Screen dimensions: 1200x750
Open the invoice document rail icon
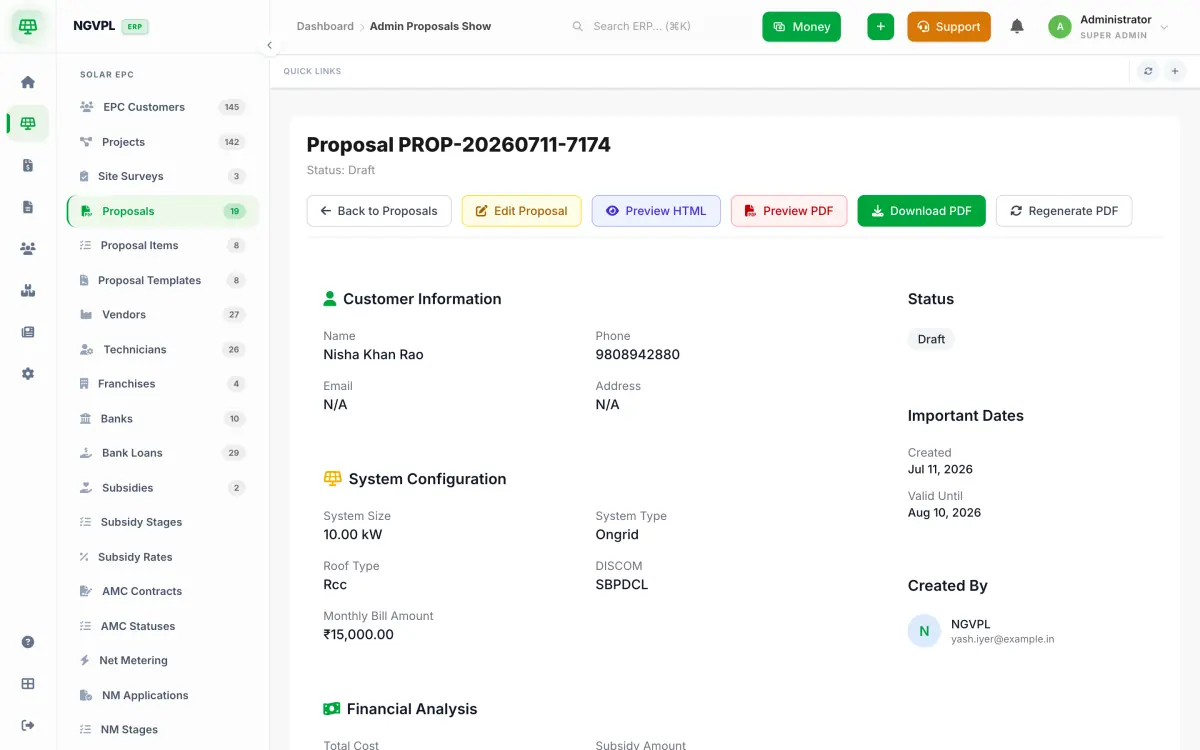(28, 165)
